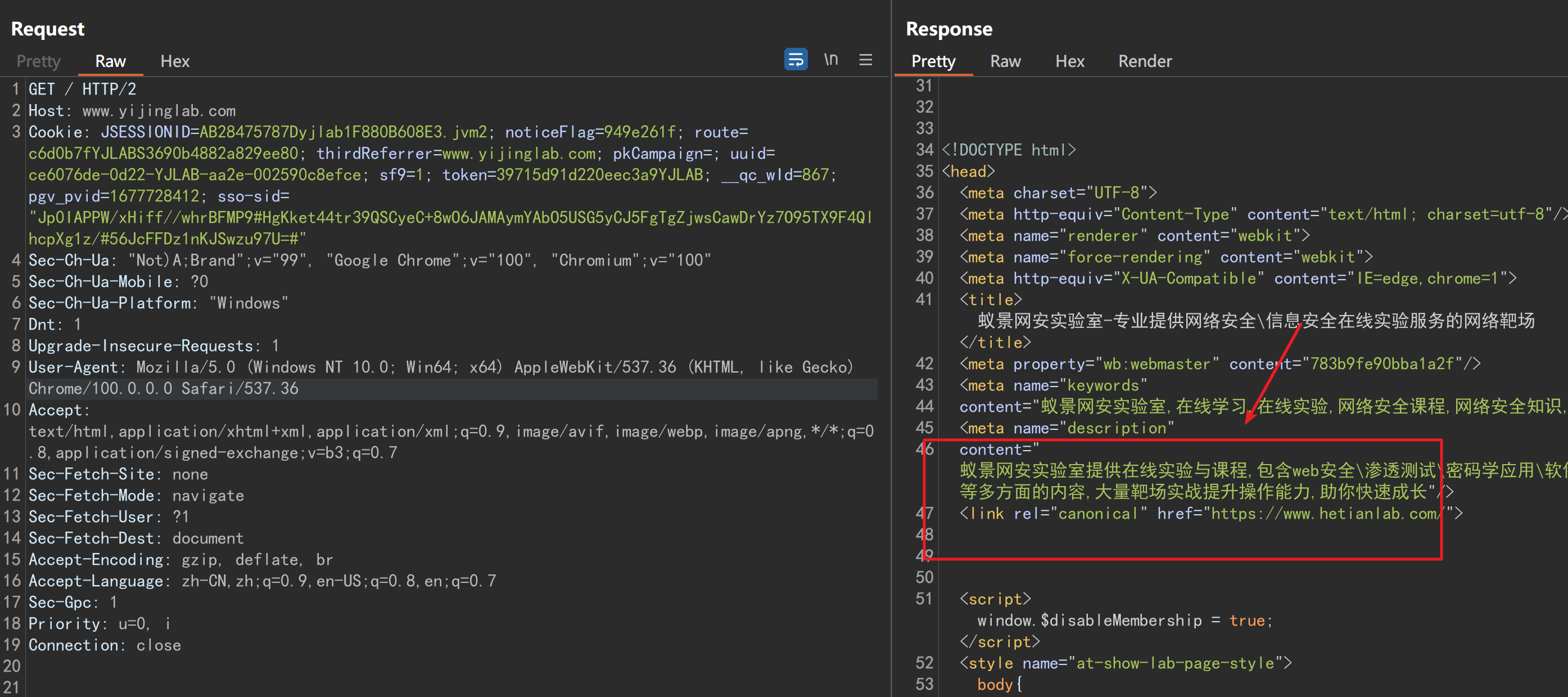Click the 'Sec-Gpc: 1' header line
The image size is (1568, 697).
click(73, 602)
